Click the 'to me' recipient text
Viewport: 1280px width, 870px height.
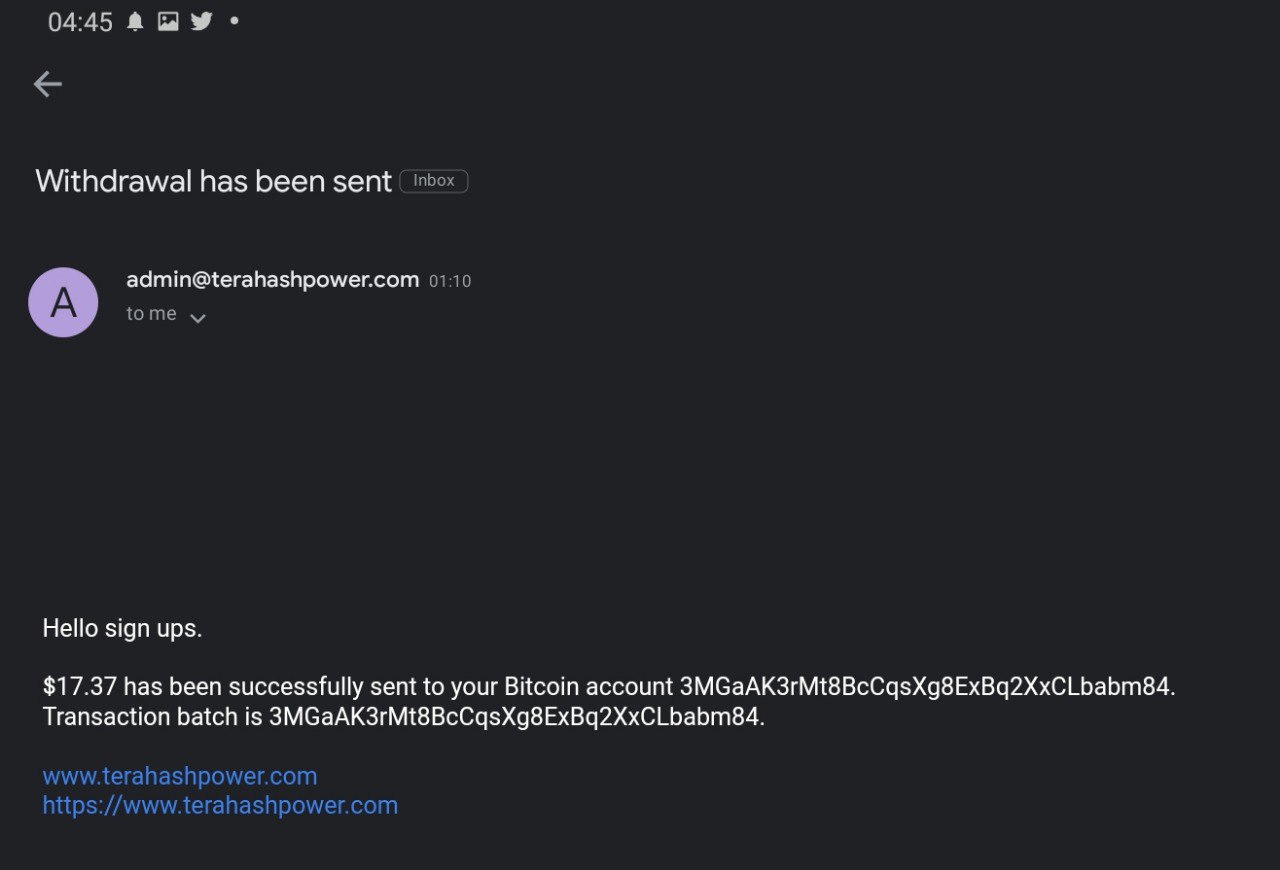click(151, 314)
